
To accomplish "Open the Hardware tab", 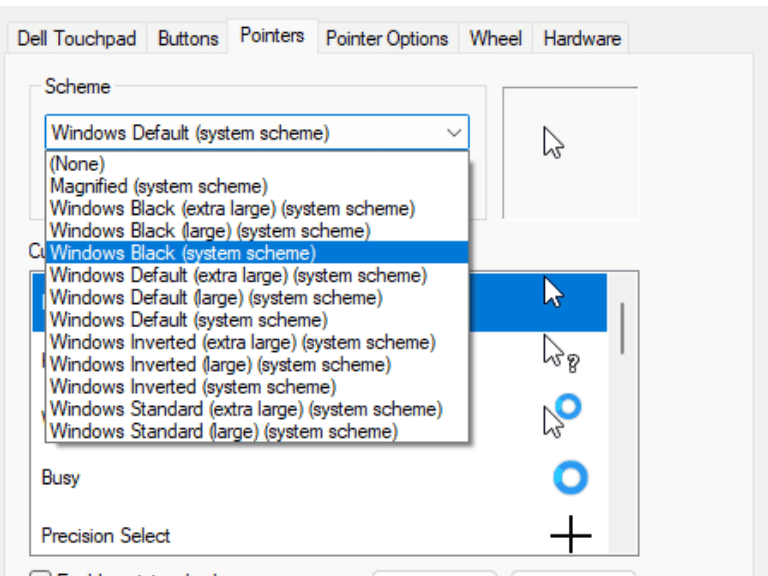I will click(582, 38).
